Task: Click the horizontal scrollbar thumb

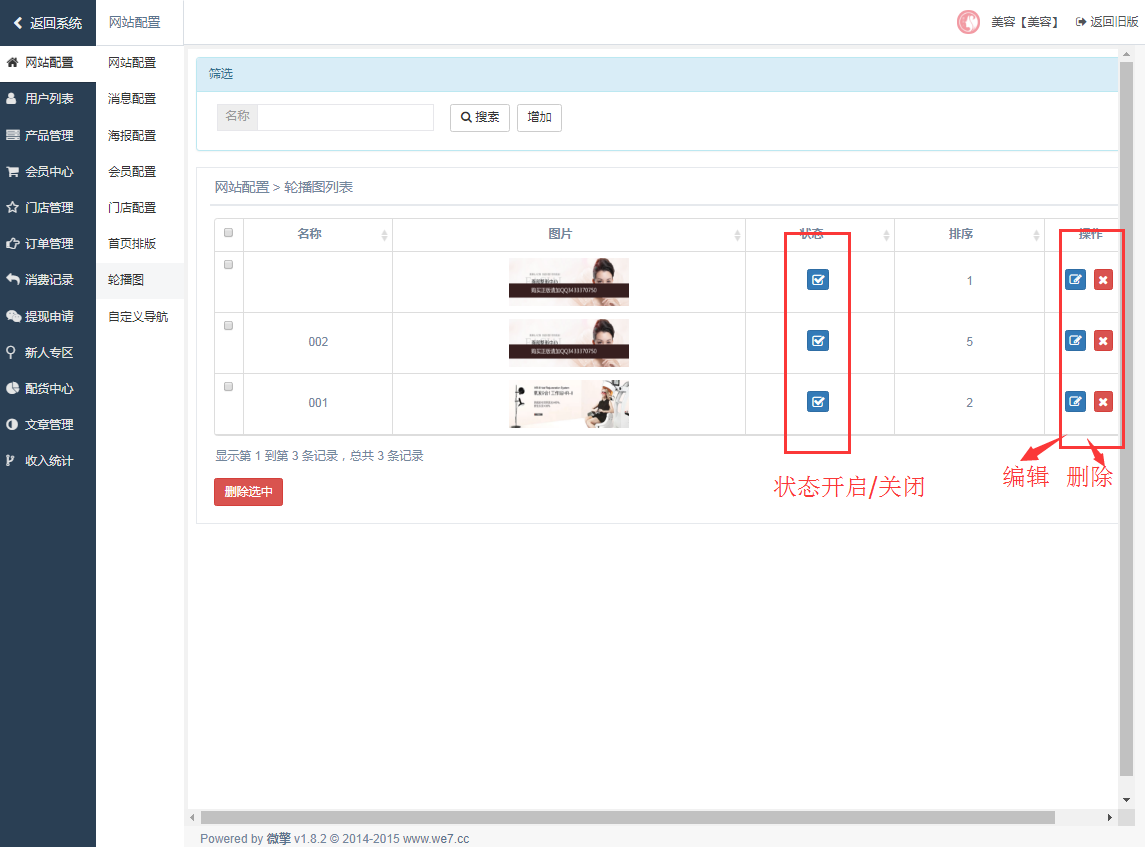Action: (x=627, y=817)
